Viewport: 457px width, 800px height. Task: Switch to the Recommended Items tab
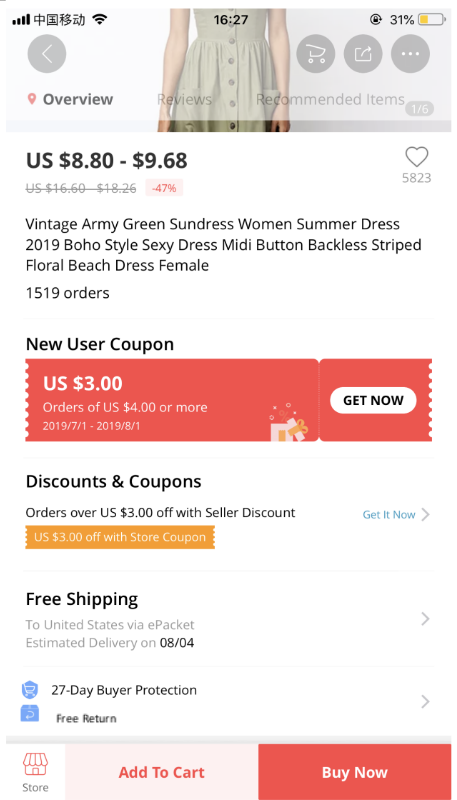(330, 99)
